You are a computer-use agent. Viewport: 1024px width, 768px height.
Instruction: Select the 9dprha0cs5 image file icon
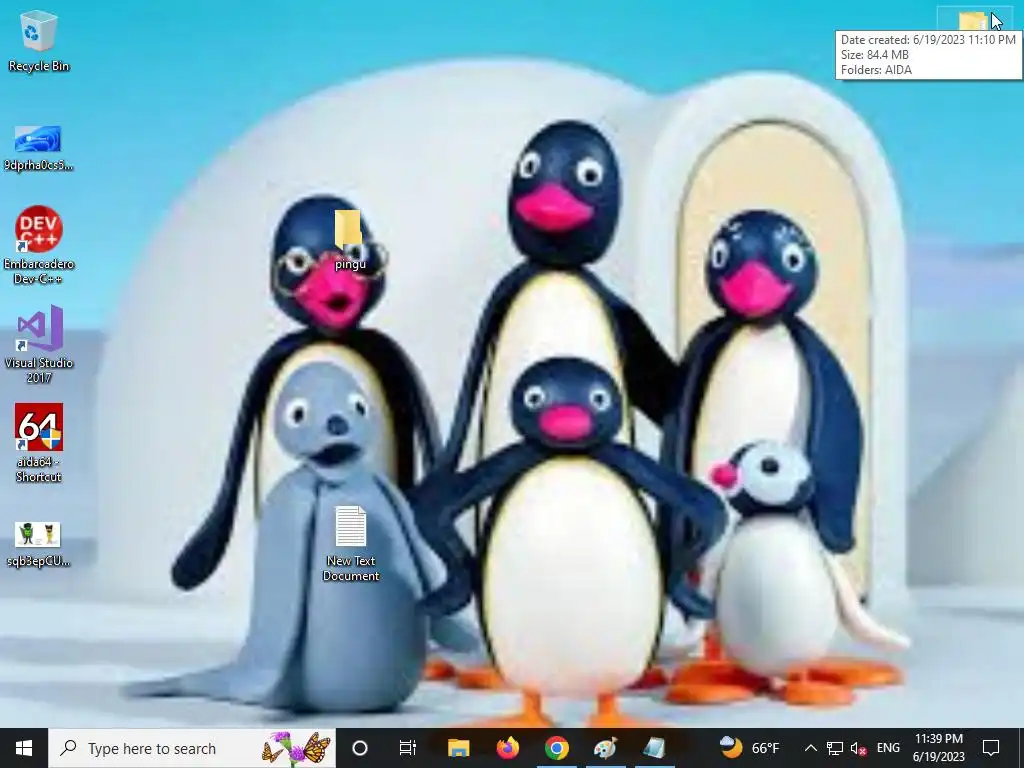[39, 148]
